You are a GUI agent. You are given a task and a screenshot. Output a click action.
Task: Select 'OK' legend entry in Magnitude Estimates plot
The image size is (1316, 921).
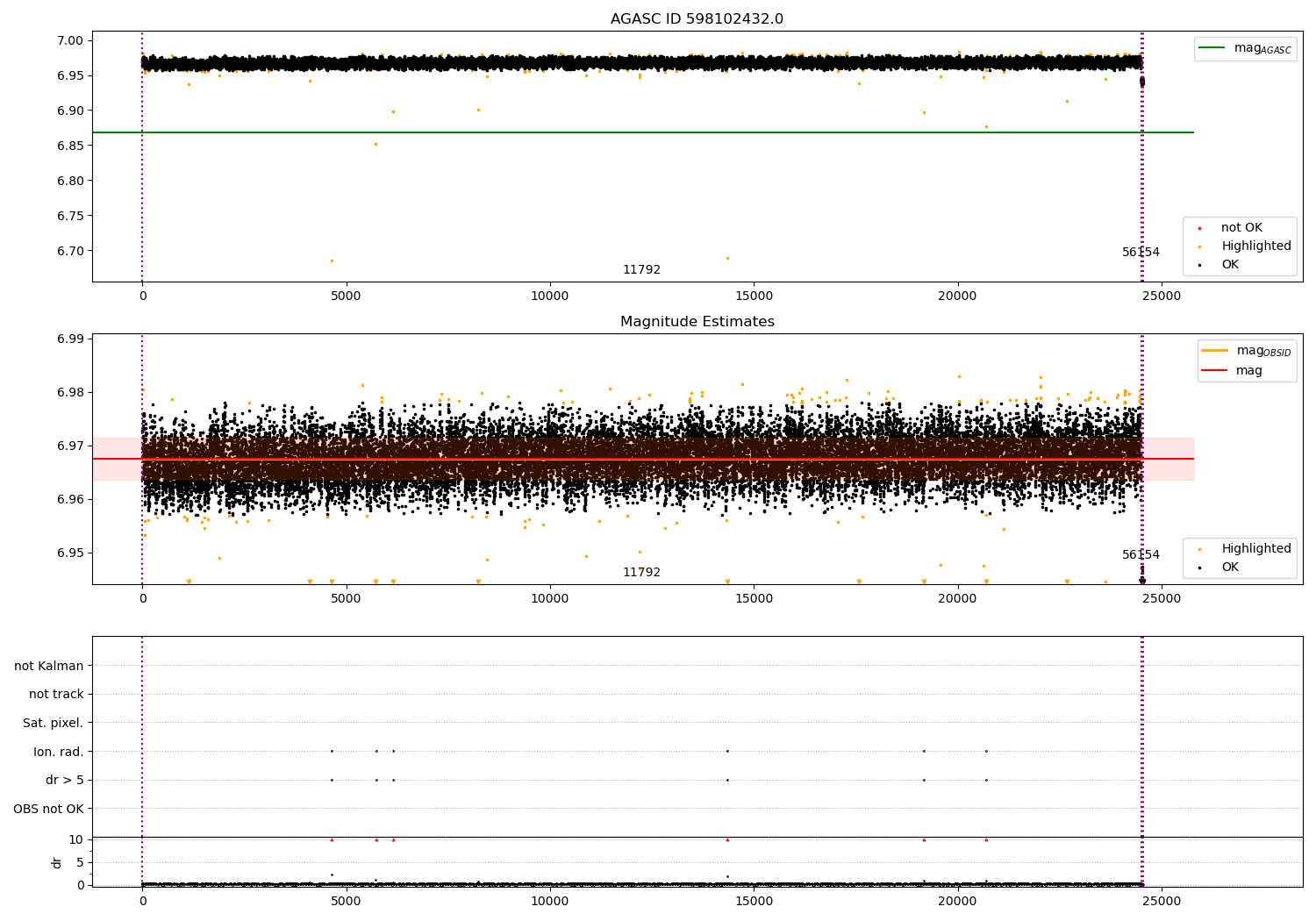[1230, 568]
